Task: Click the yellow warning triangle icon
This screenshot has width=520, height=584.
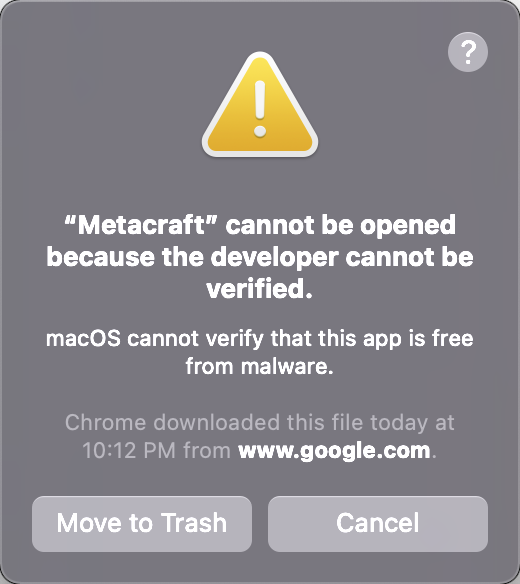Action: tap(260, 105)
